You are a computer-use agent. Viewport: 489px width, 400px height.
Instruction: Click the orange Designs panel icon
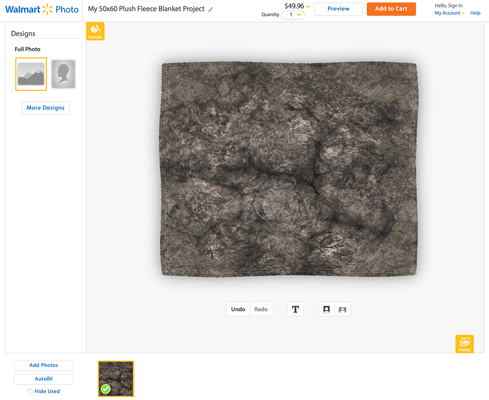coord(95,31)
